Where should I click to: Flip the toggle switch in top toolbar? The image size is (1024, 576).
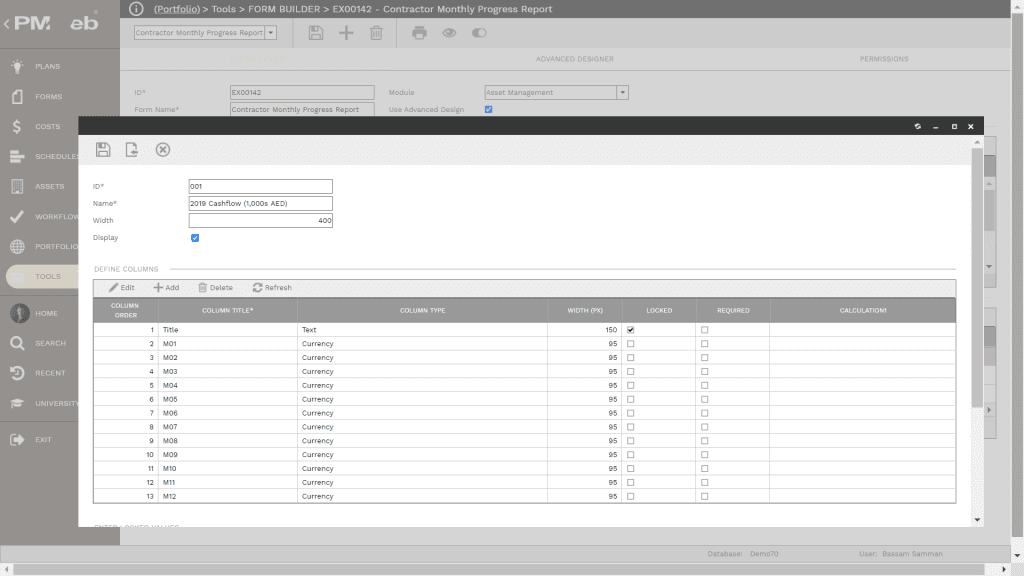(479, 33)
